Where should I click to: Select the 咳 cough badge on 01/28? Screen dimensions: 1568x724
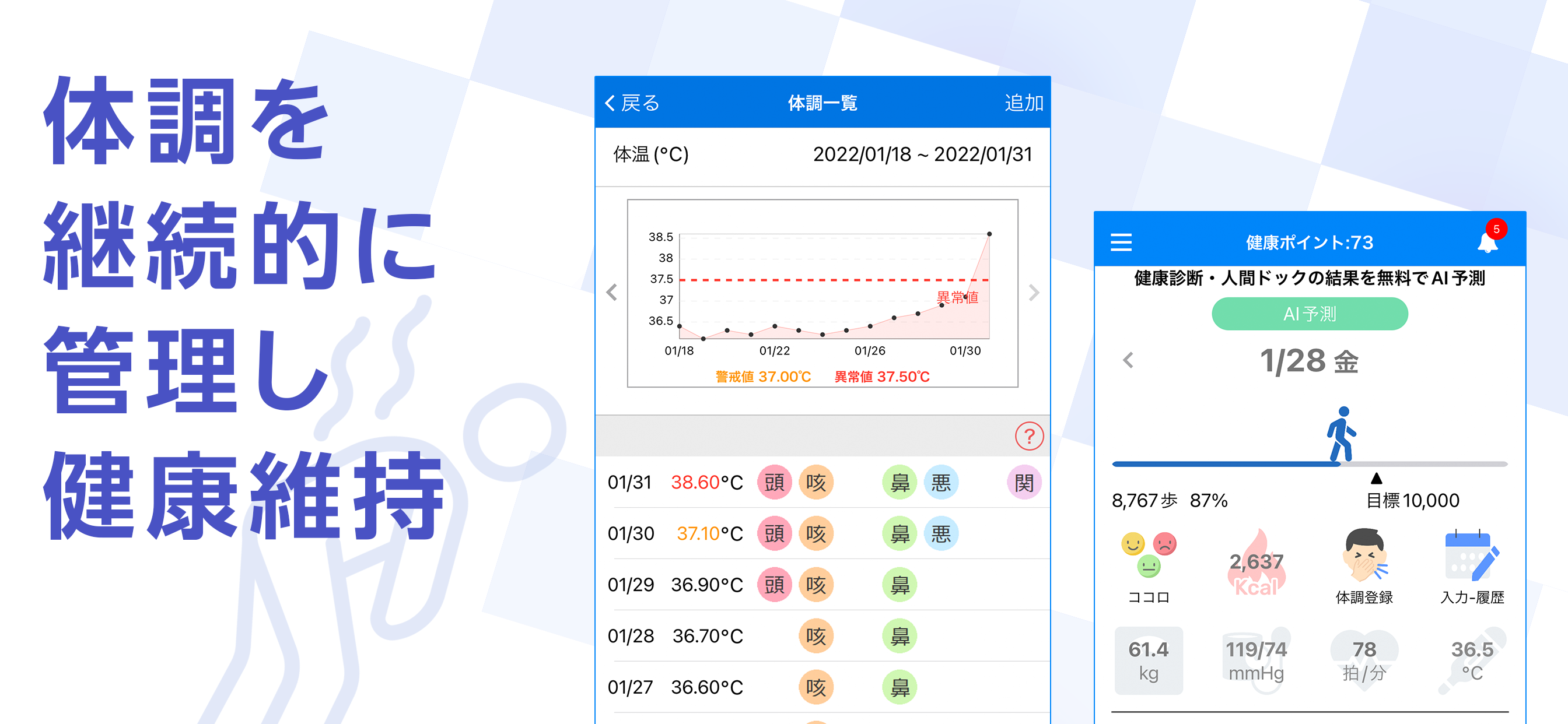coord(816,637)
